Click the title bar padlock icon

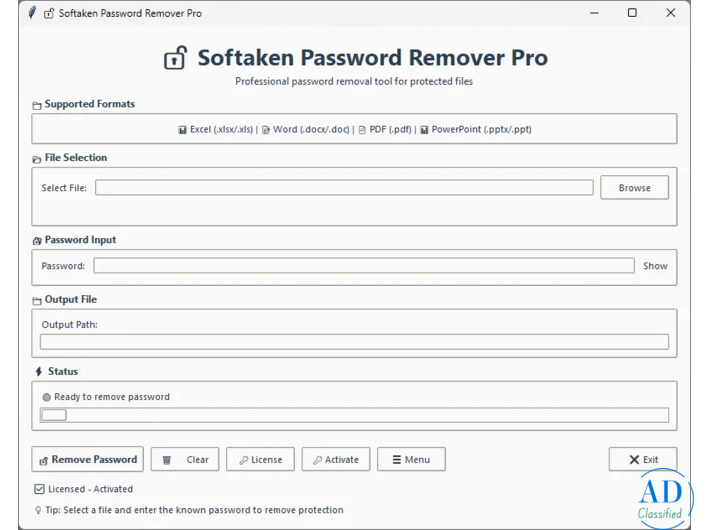click(x=49, y=13)
